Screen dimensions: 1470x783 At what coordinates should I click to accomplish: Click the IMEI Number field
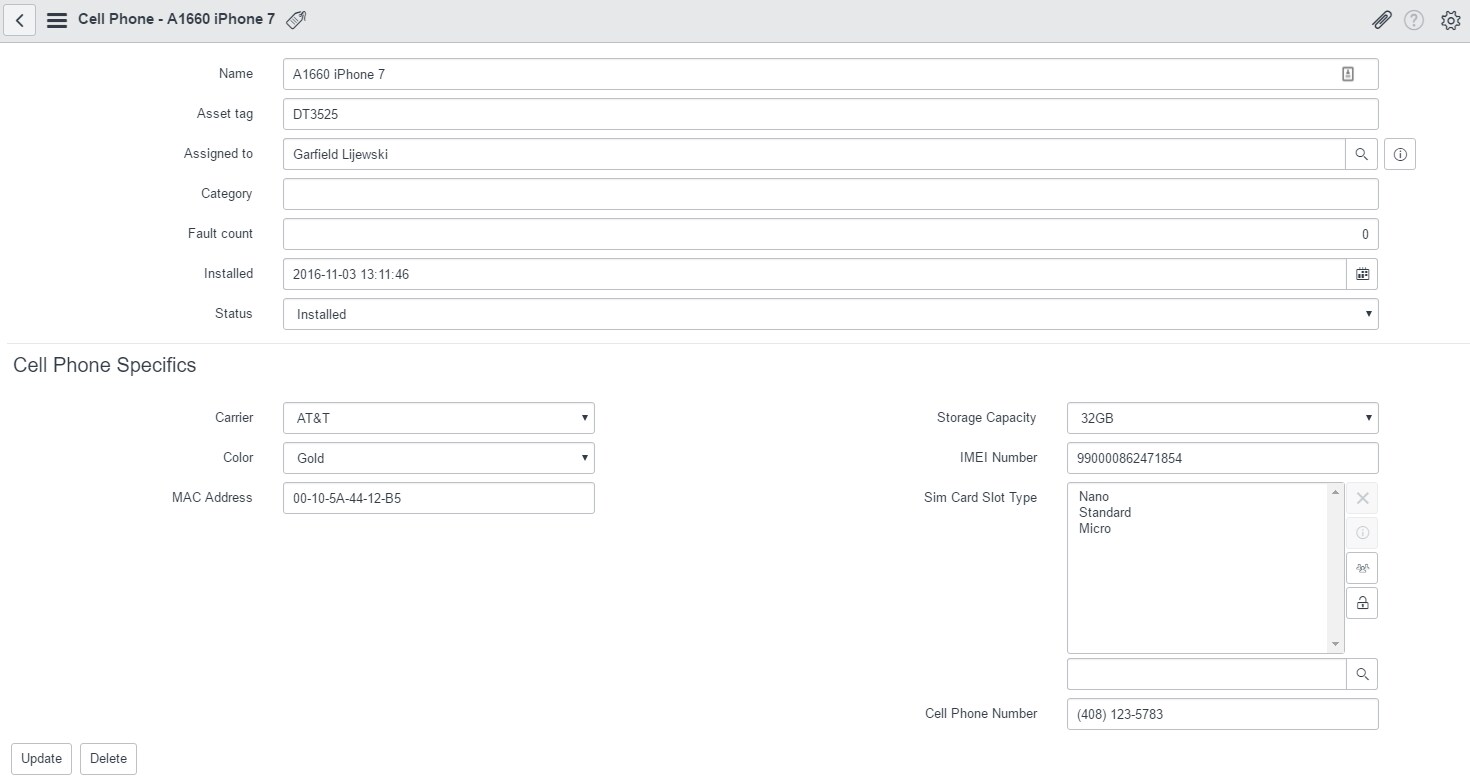pos(1222,458)
